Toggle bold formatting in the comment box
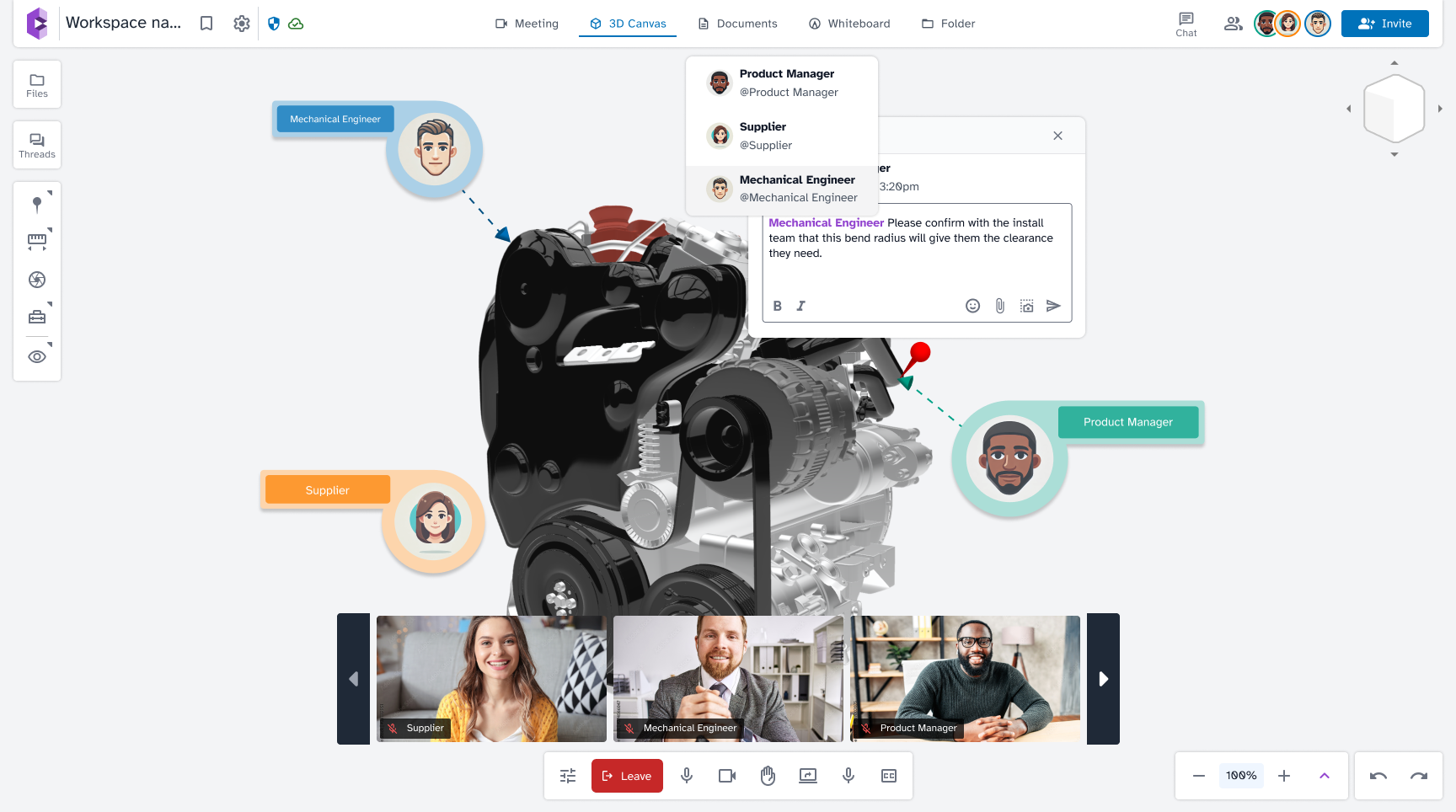Screen dimensions: 1456x812 coord(777,306)
